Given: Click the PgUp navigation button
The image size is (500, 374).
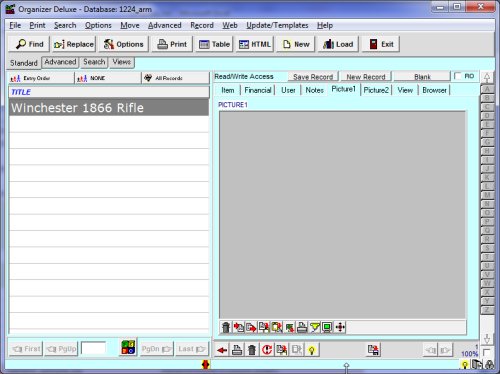Looking at the screenshot, I should pos(61,349).
